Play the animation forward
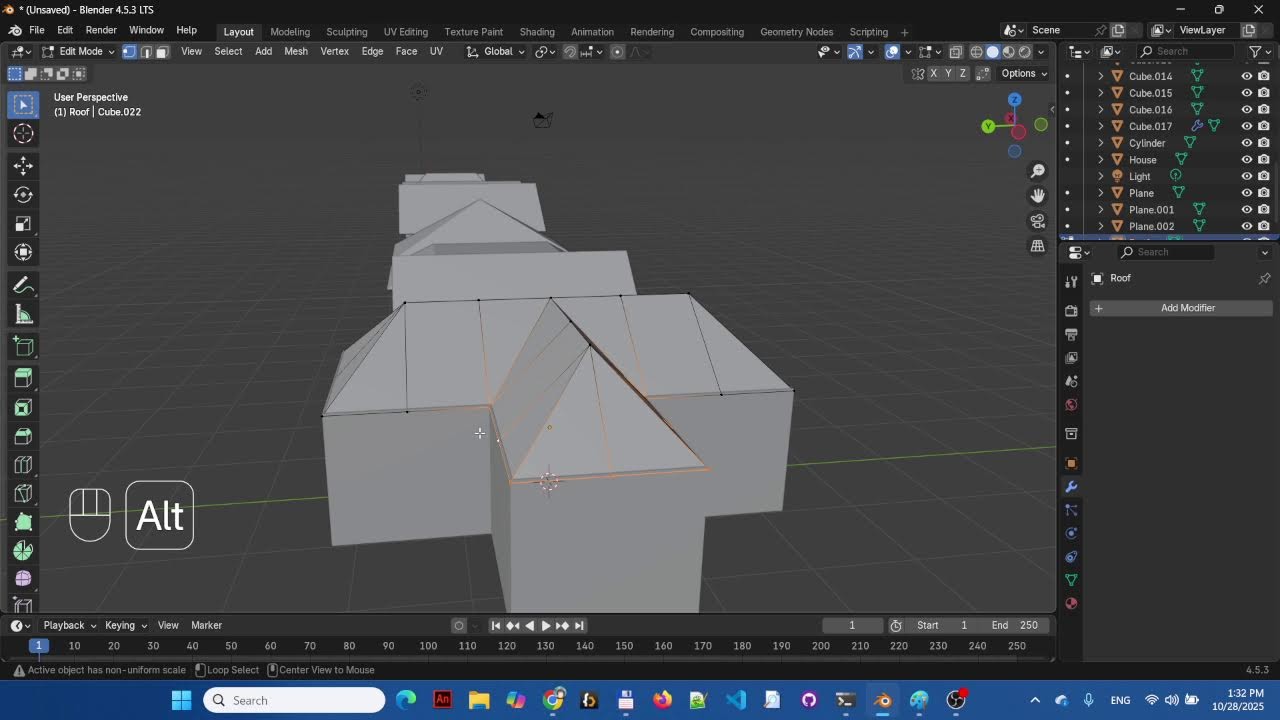 point(545,626)
